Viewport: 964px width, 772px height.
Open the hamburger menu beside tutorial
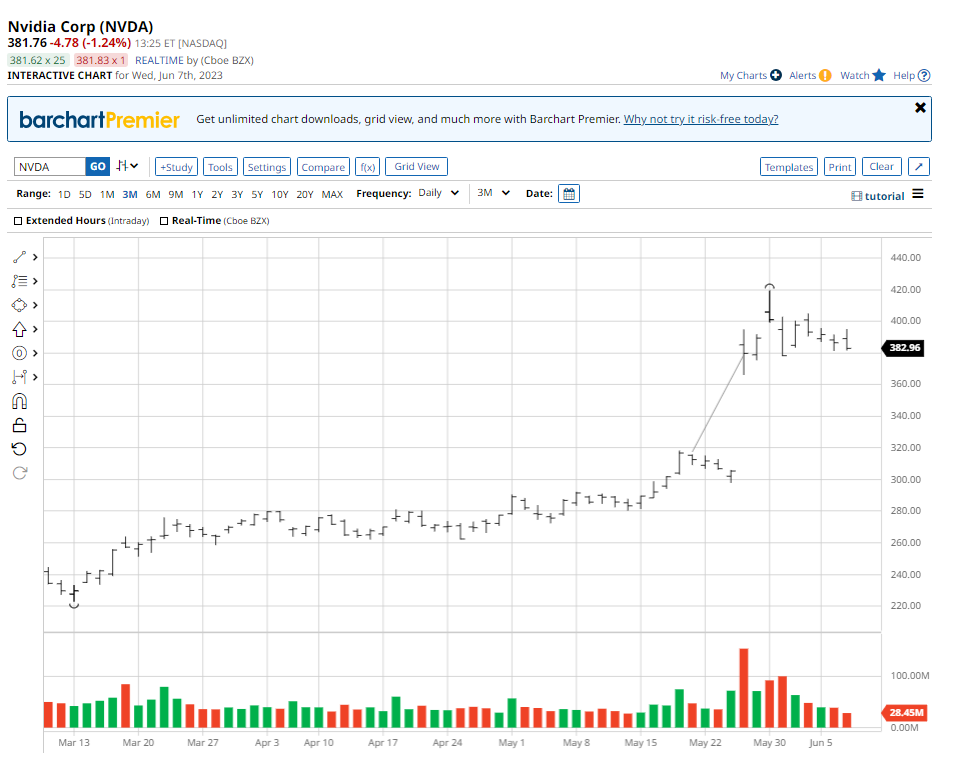[x=917, y=194]
